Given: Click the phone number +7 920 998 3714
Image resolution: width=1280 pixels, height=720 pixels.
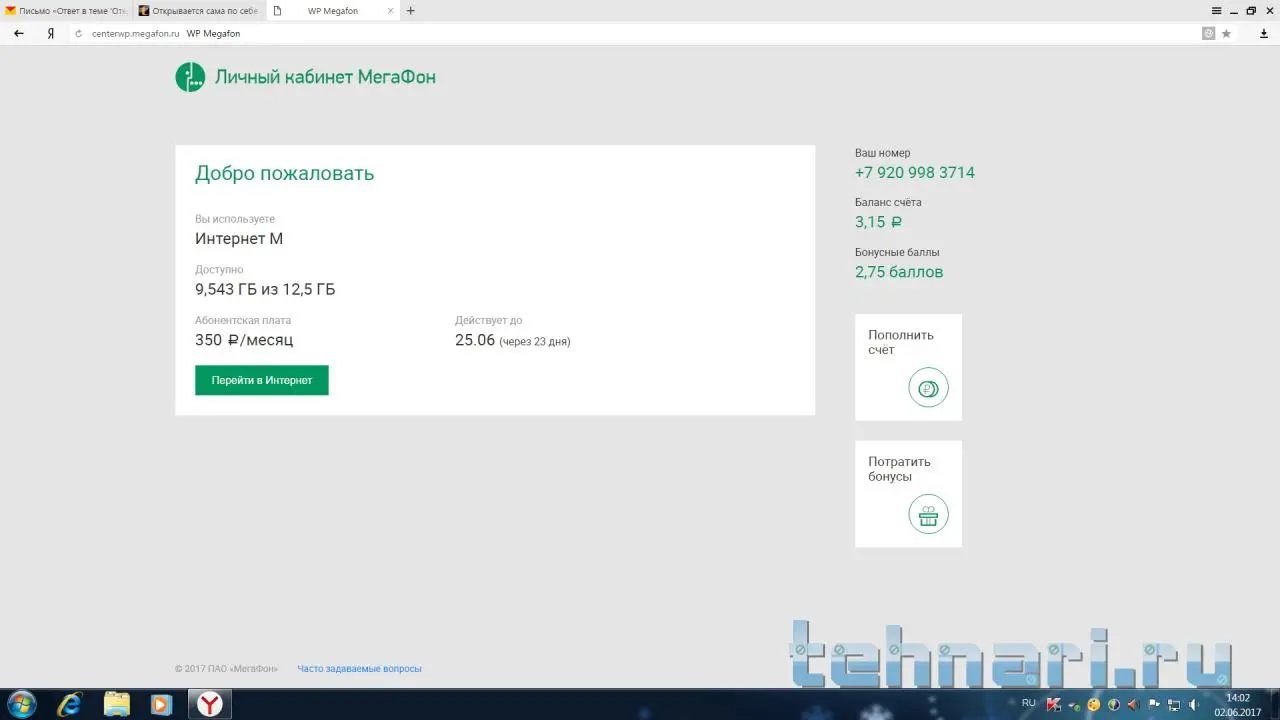Looking at the screenshot, I should pos(915,173).
